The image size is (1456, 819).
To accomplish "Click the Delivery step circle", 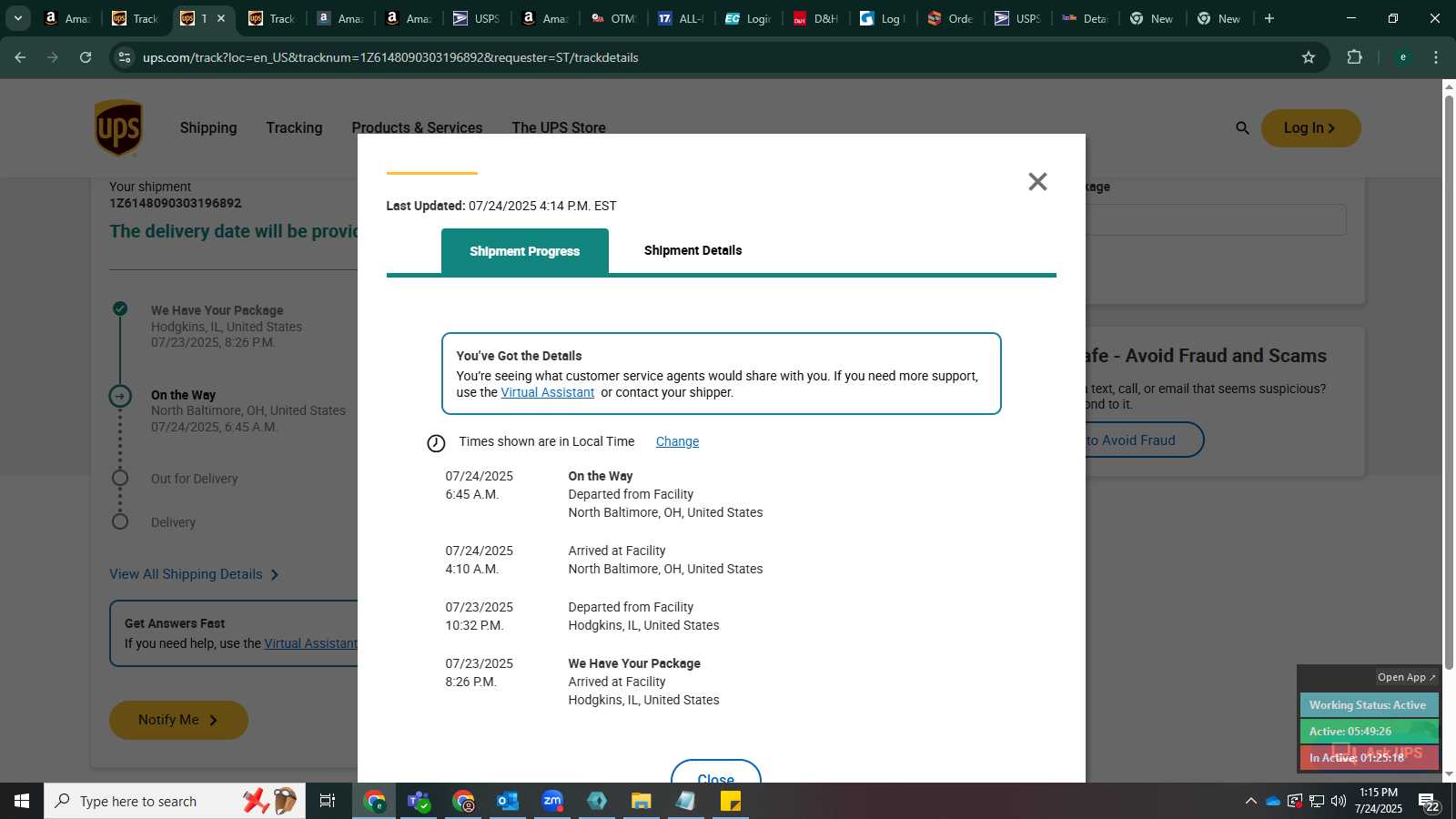I will [x=120, y=521].
